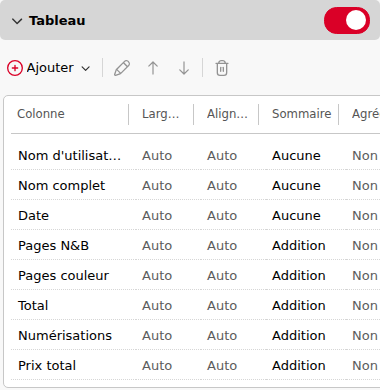Click Non in the Total row

[x=365, y=306]
